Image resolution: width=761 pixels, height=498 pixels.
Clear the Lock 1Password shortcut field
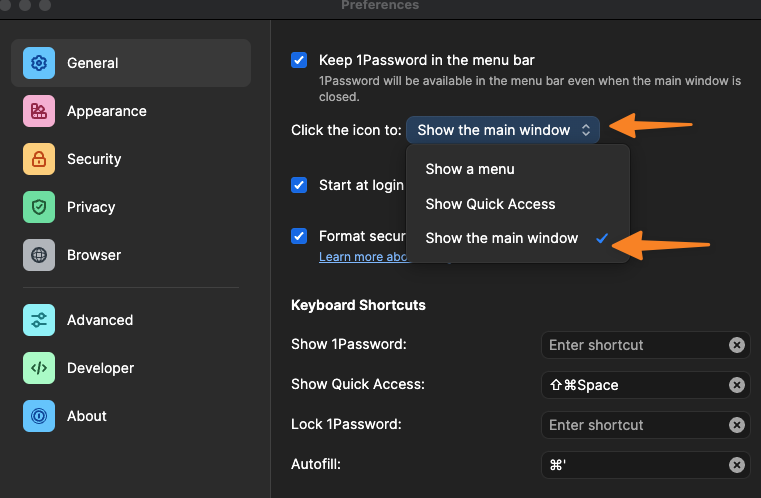737,425
